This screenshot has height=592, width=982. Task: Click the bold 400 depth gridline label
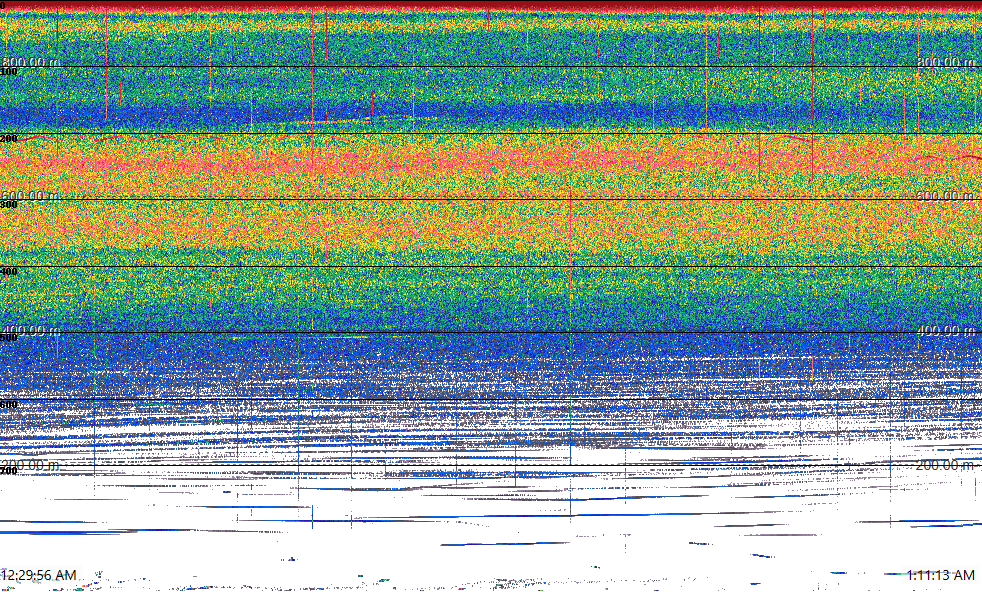9,271
